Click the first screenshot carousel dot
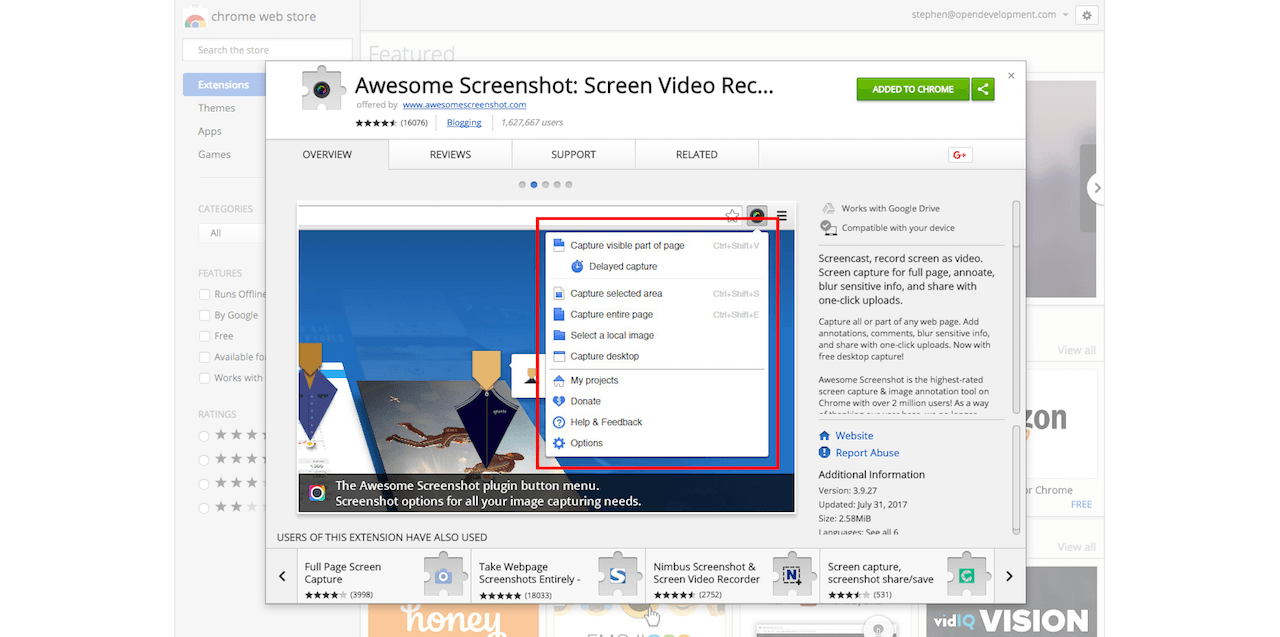Viewport: 1280px width, 637px height. coord(522,185)
